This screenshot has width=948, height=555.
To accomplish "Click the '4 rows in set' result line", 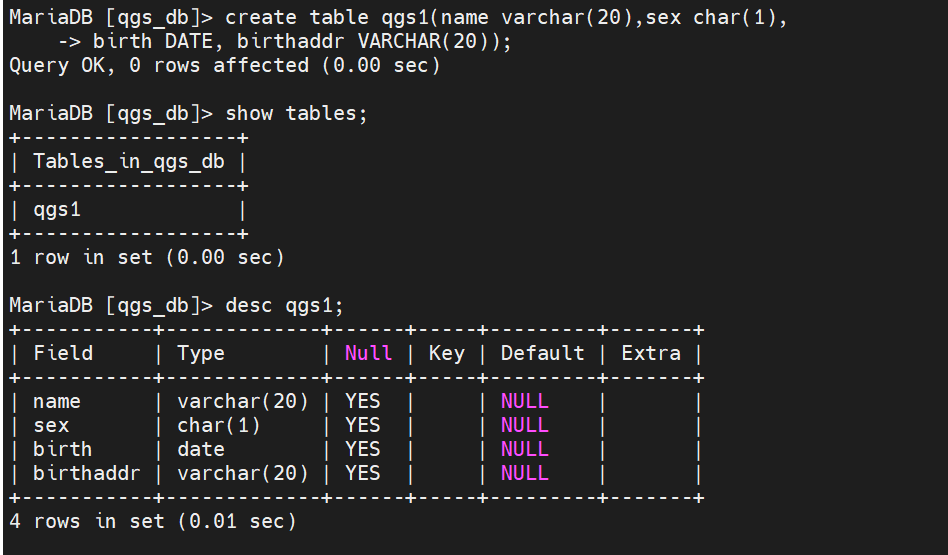I will 153,522.
